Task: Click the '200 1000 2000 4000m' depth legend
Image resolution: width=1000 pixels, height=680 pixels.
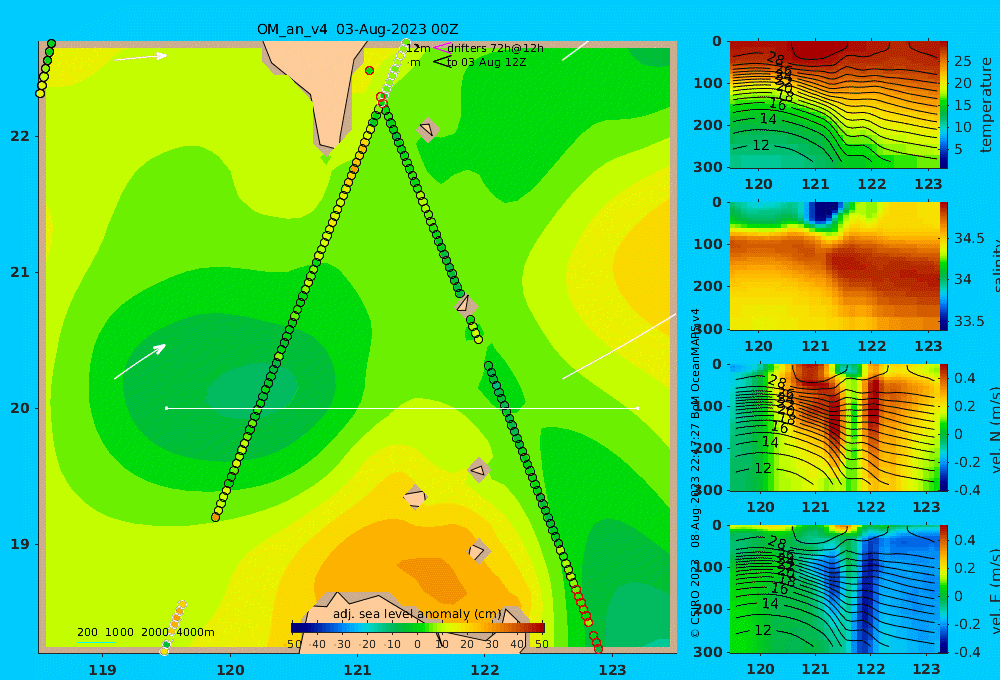Action: pyautogui.click(x=145, y=632)
